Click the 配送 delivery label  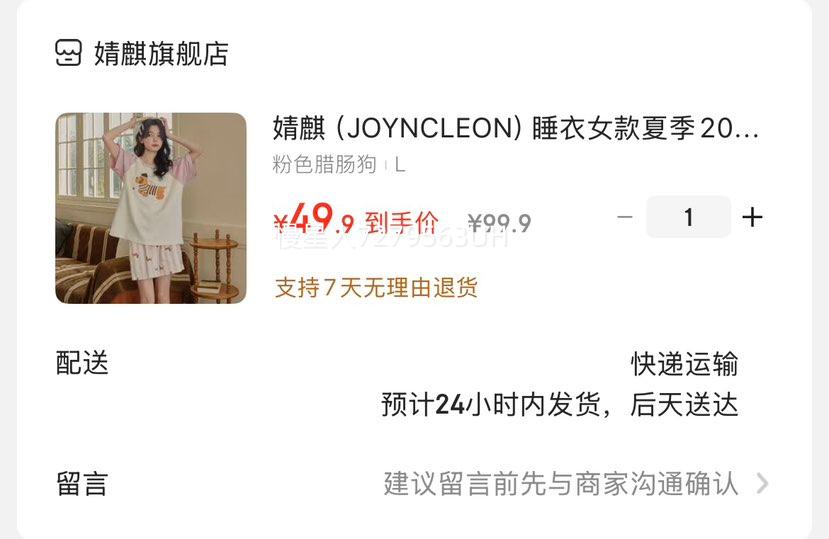pyautogui.click(x=82, y=363)
